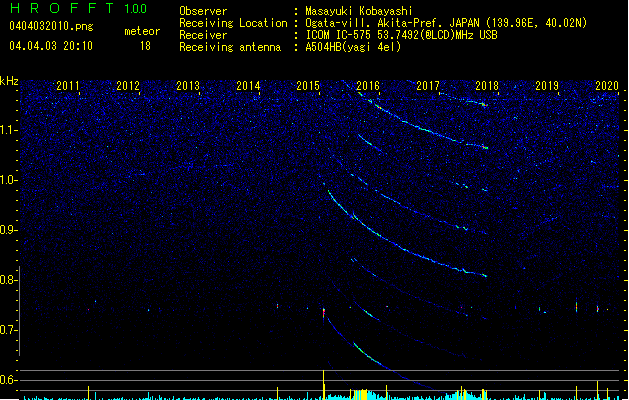Click the 'Receiving Location' label
The height and width of the screenshot is (400, 629).
click(x=233, y=23)
